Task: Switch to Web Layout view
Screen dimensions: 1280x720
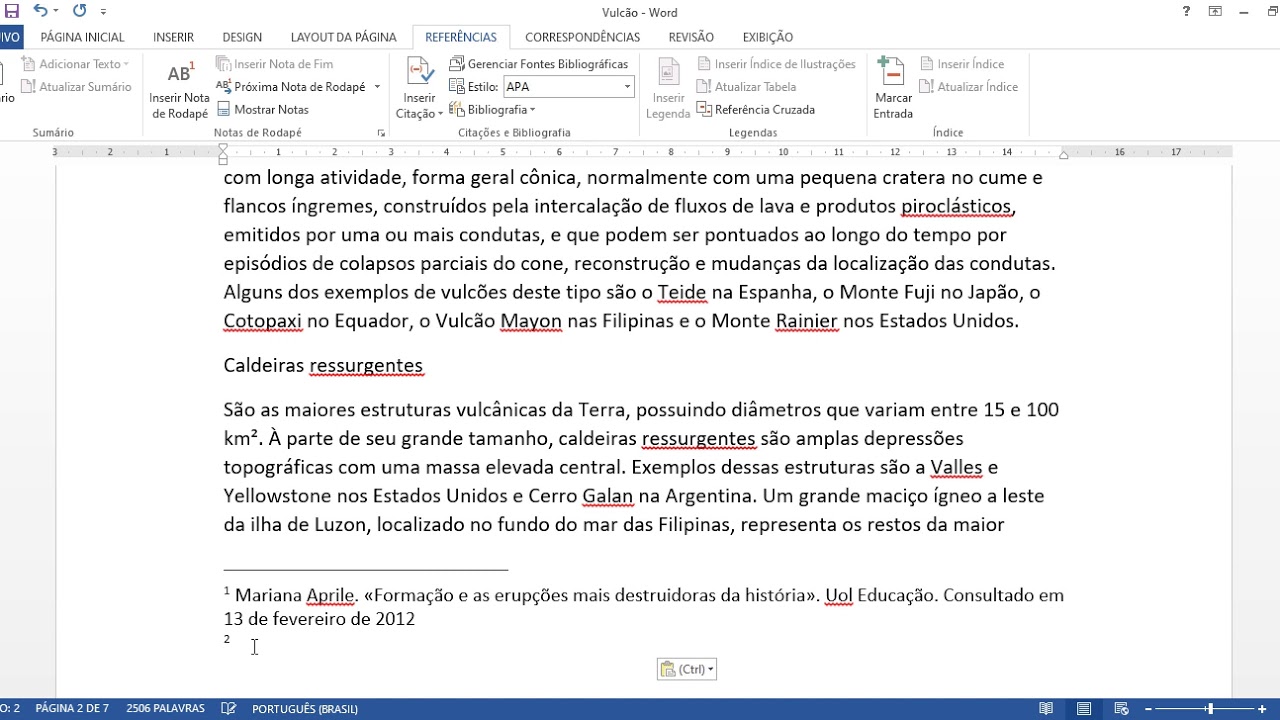Action: 1121,709
